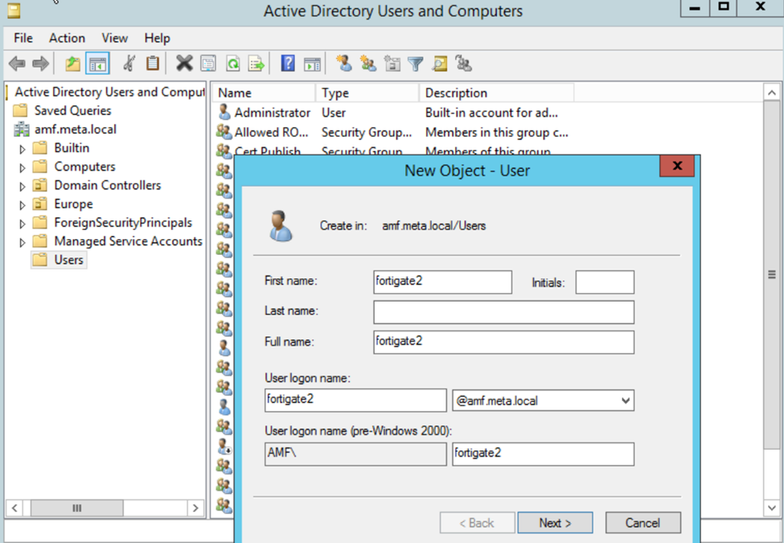This screenshot has width=784, height=543.
Task: Click the user avatar icon in dialog
Action: [x=280, y=226]
